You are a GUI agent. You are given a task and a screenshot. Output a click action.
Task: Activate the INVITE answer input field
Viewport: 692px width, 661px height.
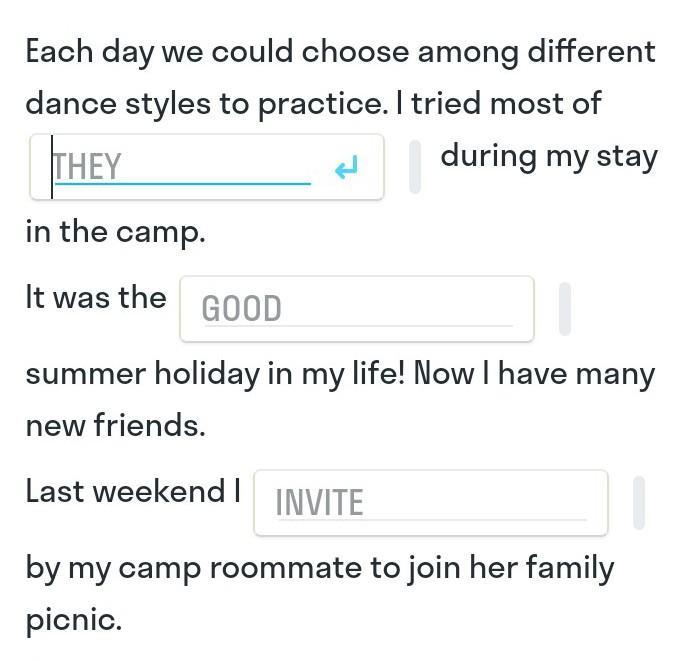[431, 503]
